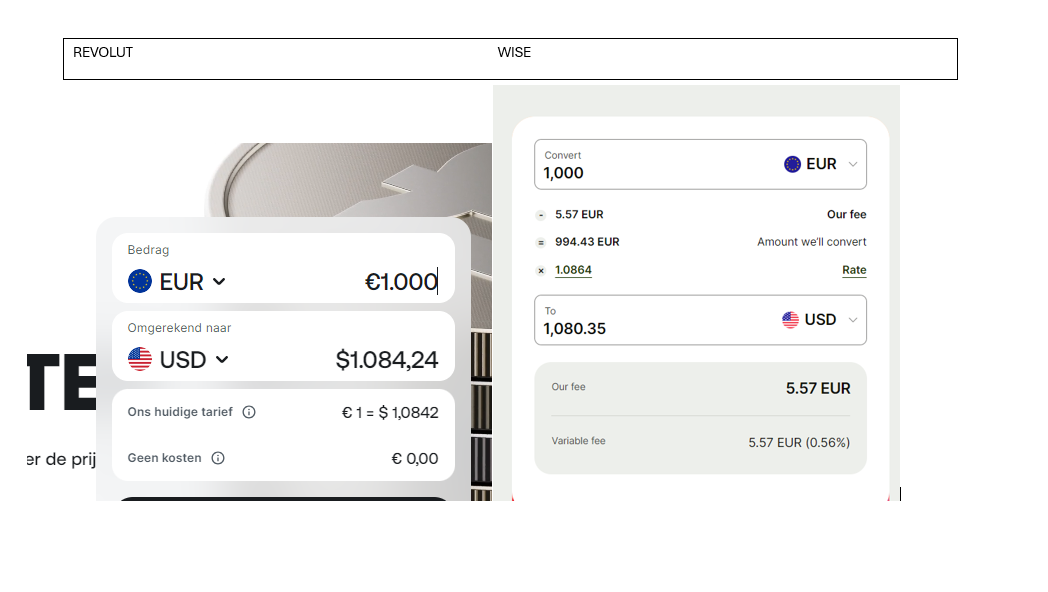
Task: Click the multiply icon beside 1.0864
Action: [x=541, y=270]
